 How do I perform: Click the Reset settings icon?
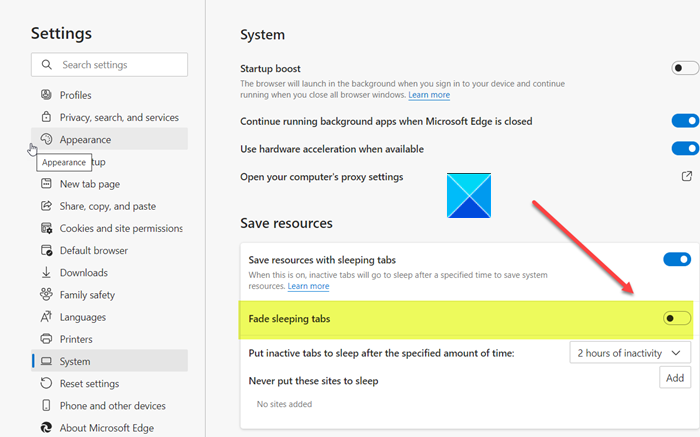coord(46,383)
